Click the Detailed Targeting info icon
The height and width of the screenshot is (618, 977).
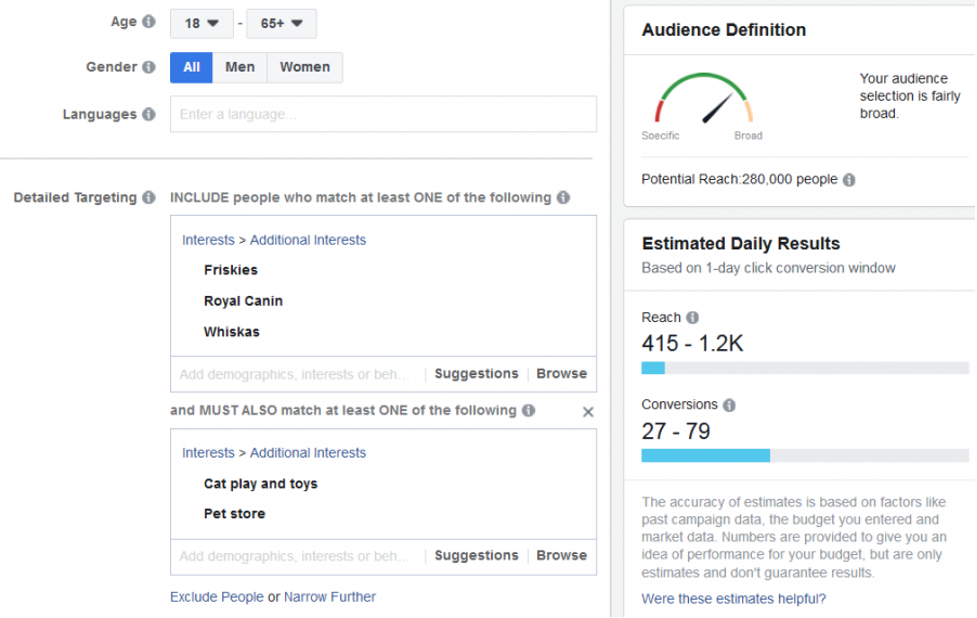[149, 198]
